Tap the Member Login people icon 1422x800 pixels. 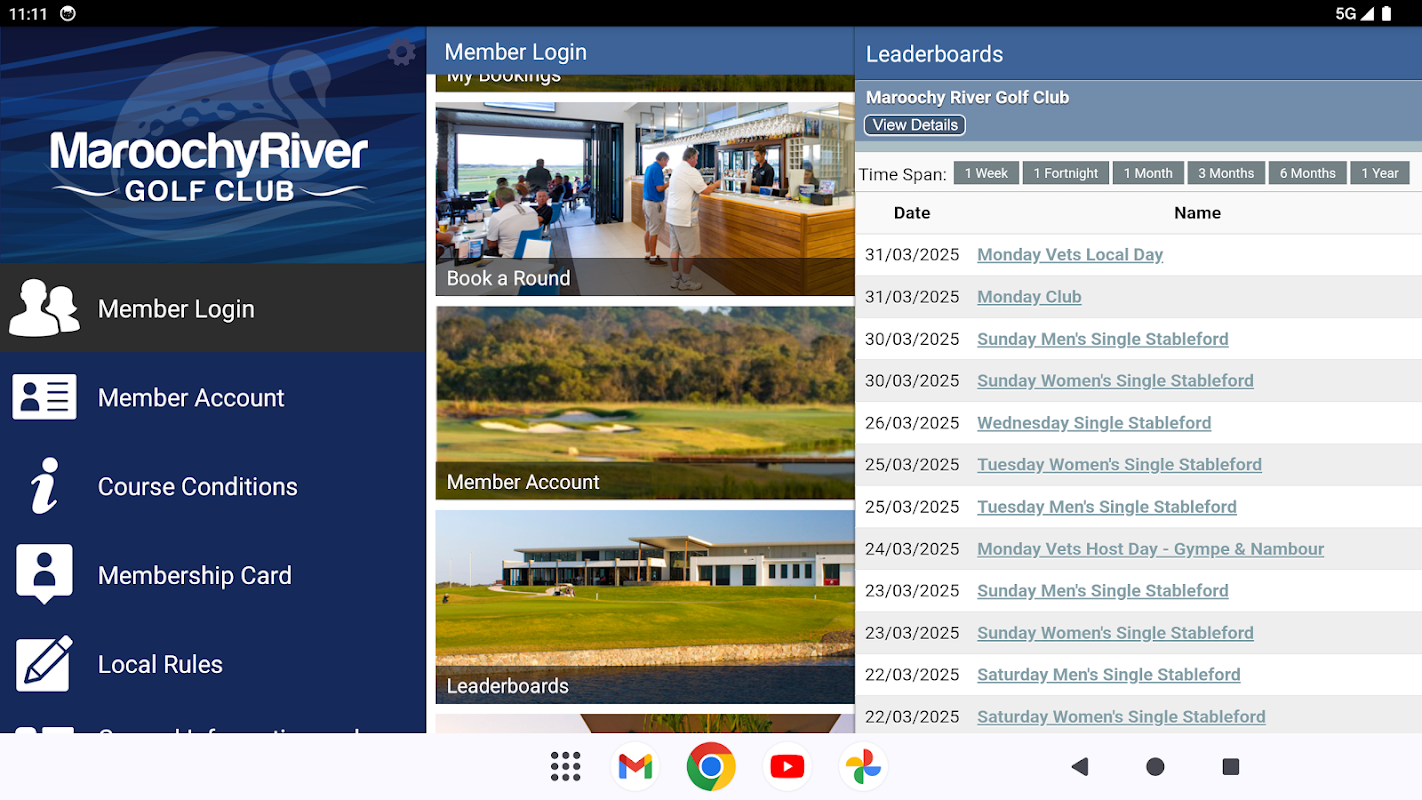(45, 308)
